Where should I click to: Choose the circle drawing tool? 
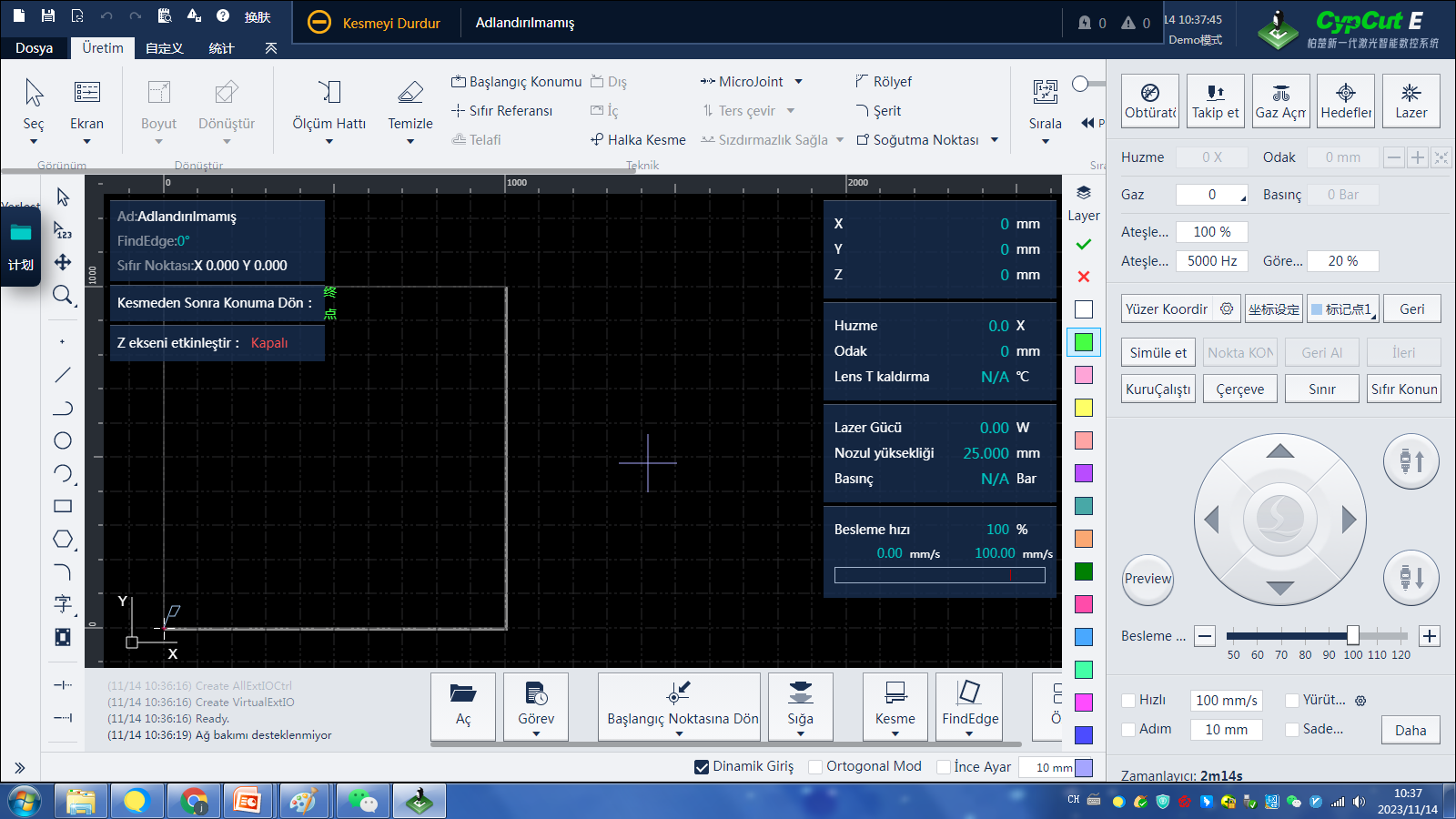point(63,440)
